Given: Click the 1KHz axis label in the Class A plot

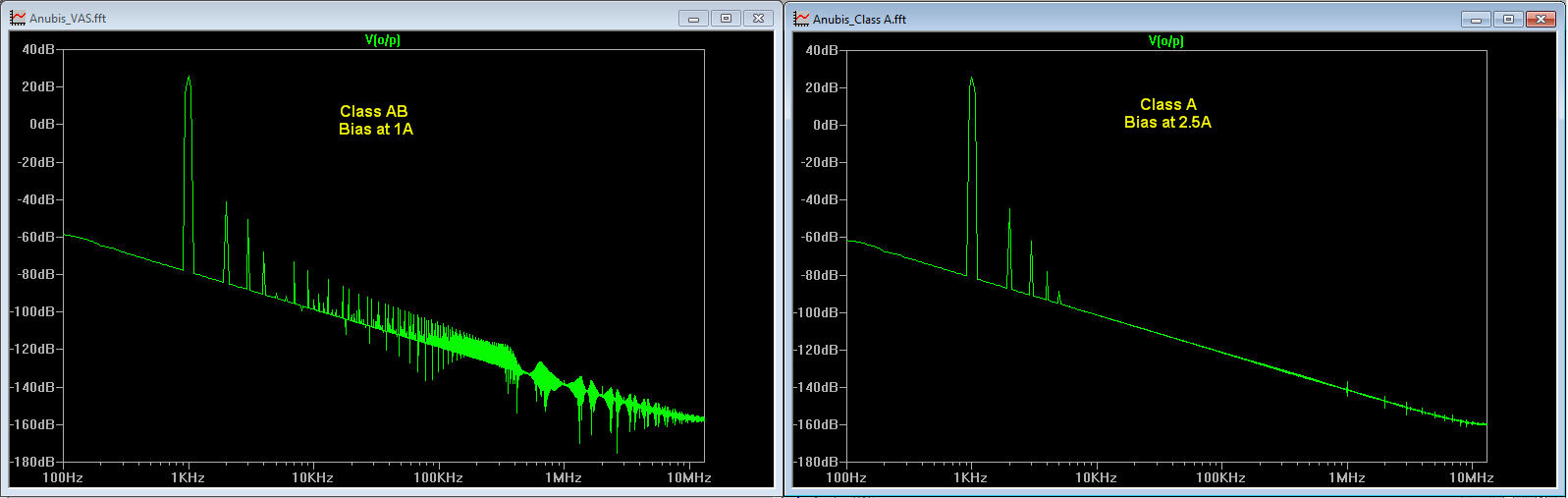Looking at the screenshot, I should (x=970, y=478).
